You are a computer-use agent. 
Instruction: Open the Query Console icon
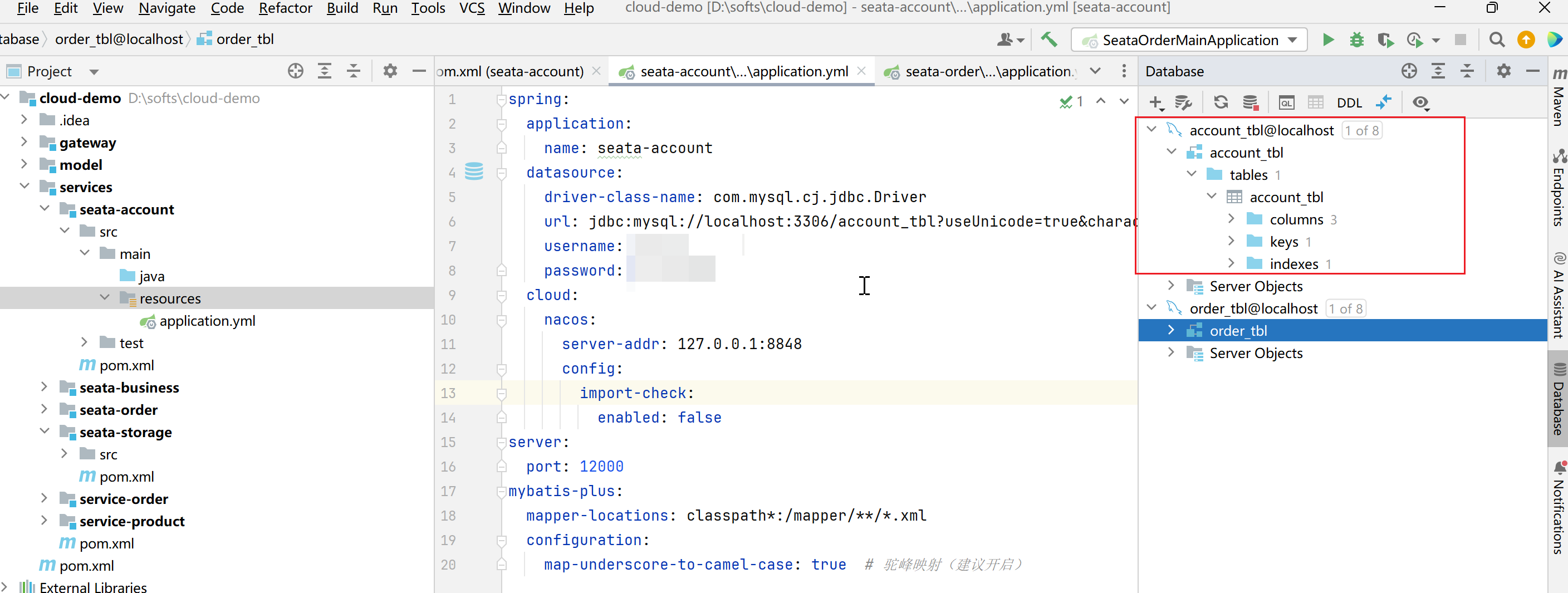pos(1286,102)
